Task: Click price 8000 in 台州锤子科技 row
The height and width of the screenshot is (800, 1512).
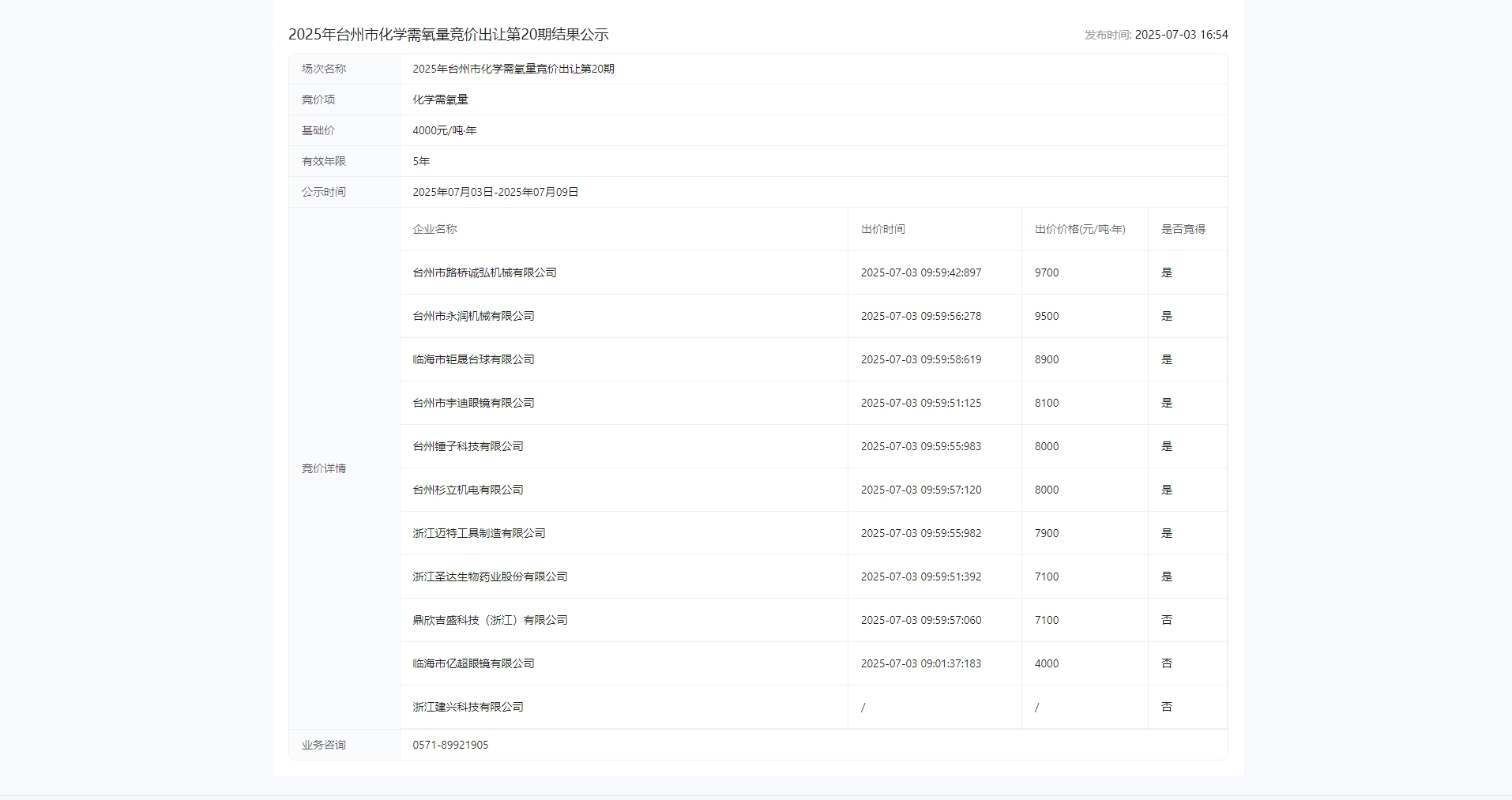Action: click(1047, 446)
